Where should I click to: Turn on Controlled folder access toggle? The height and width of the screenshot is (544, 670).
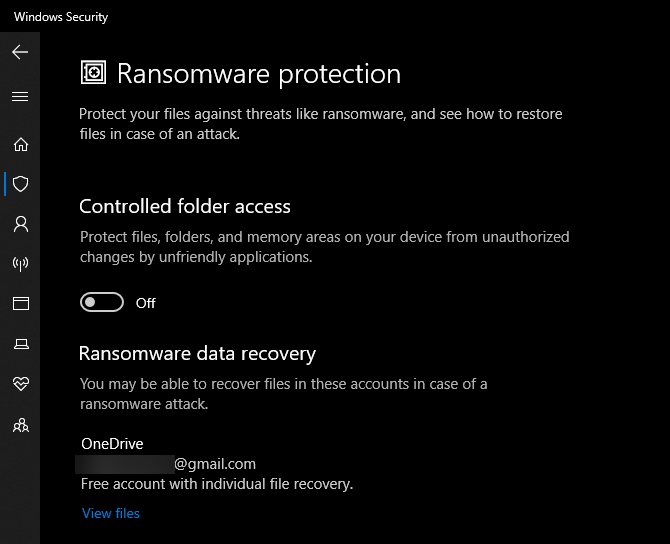point(102,302)
